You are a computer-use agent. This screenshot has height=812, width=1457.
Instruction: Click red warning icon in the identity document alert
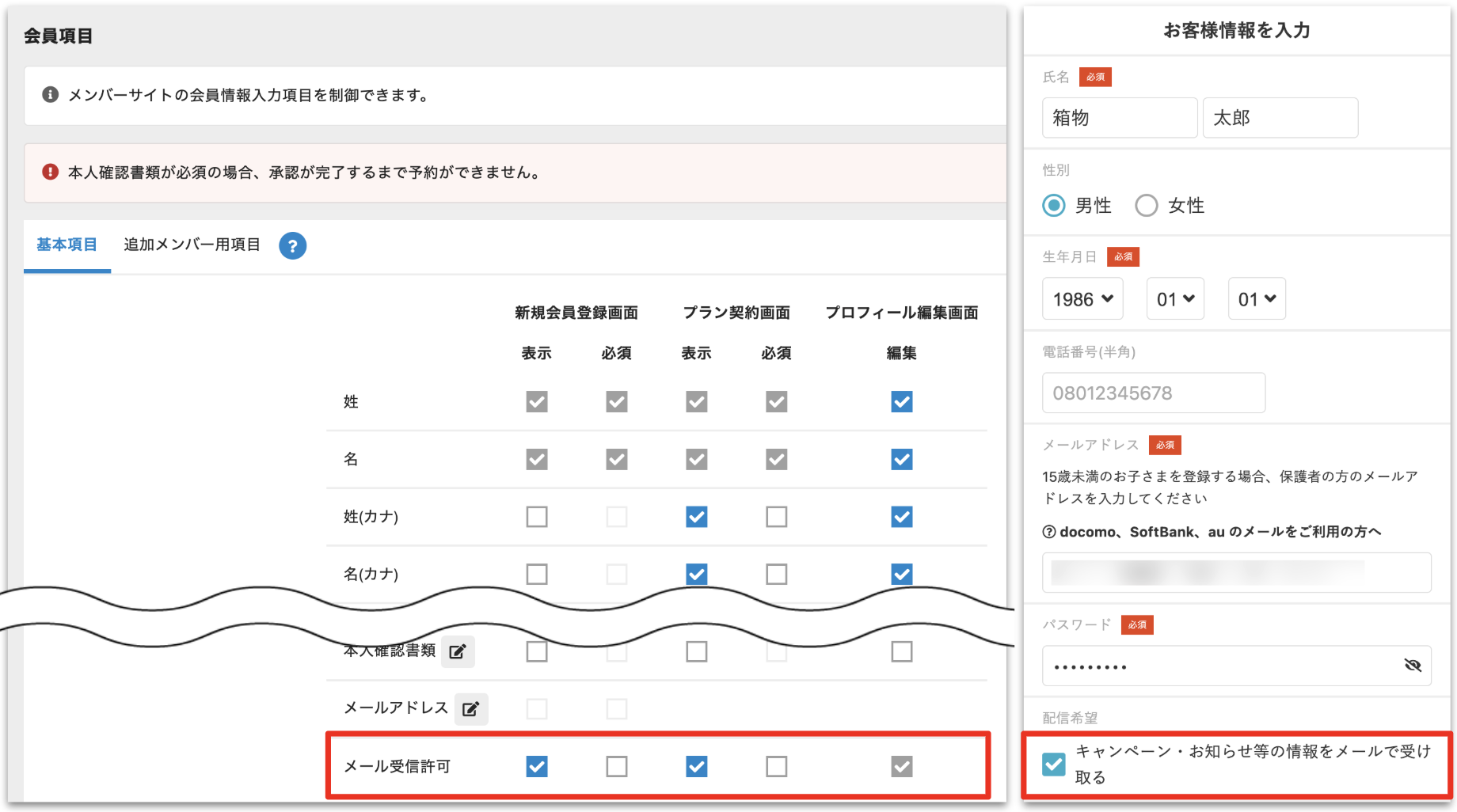50,172
